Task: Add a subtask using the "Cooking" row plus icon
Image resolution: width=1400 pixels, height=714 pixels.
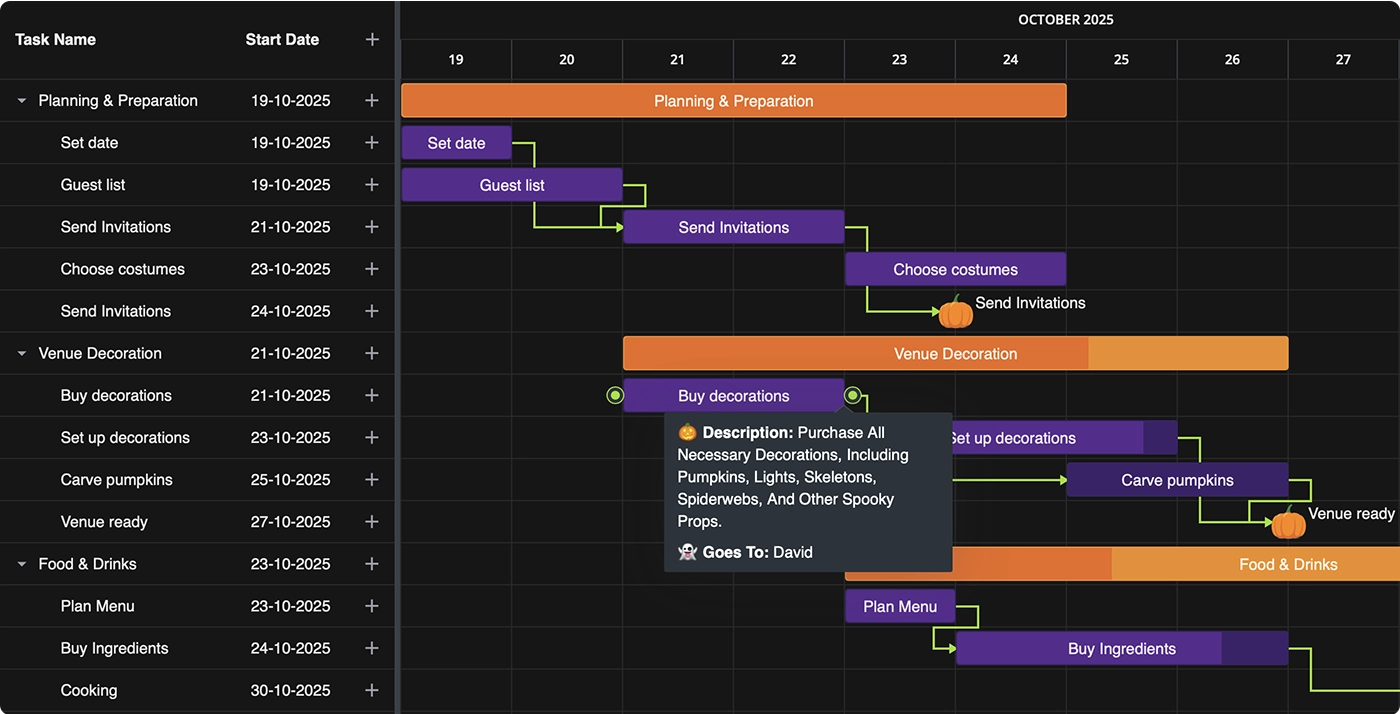Action: pyautogui.click(x=372, y=690)
